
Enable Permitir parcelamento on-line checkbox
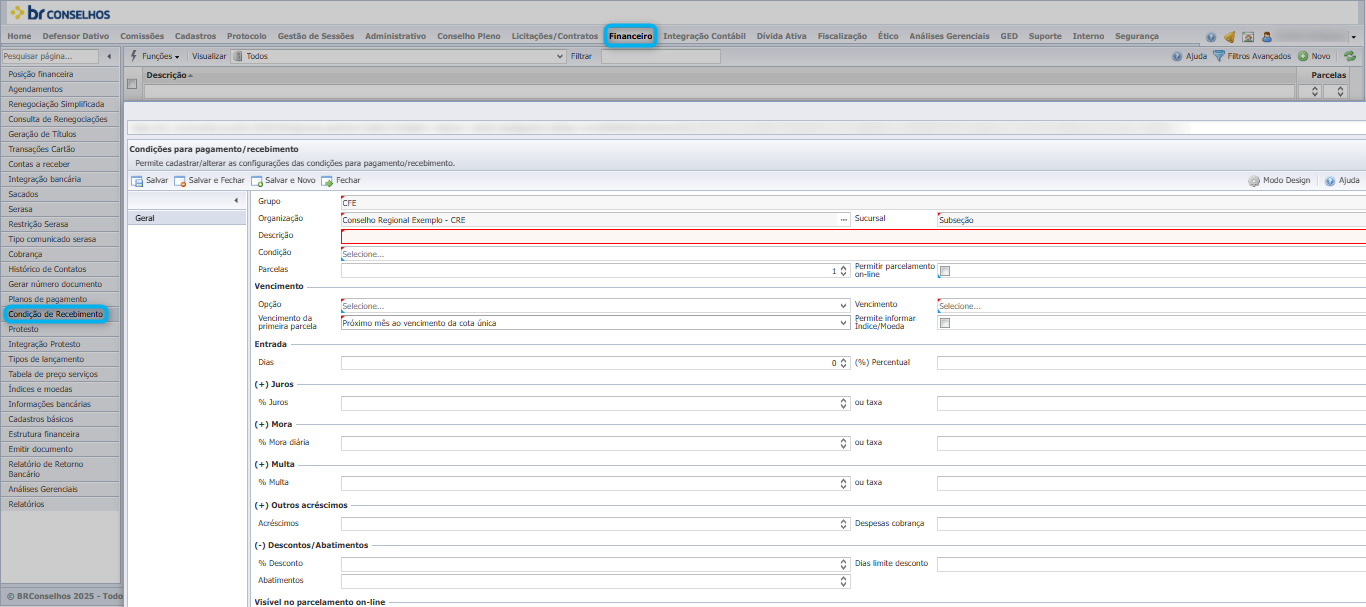point(944,271)
